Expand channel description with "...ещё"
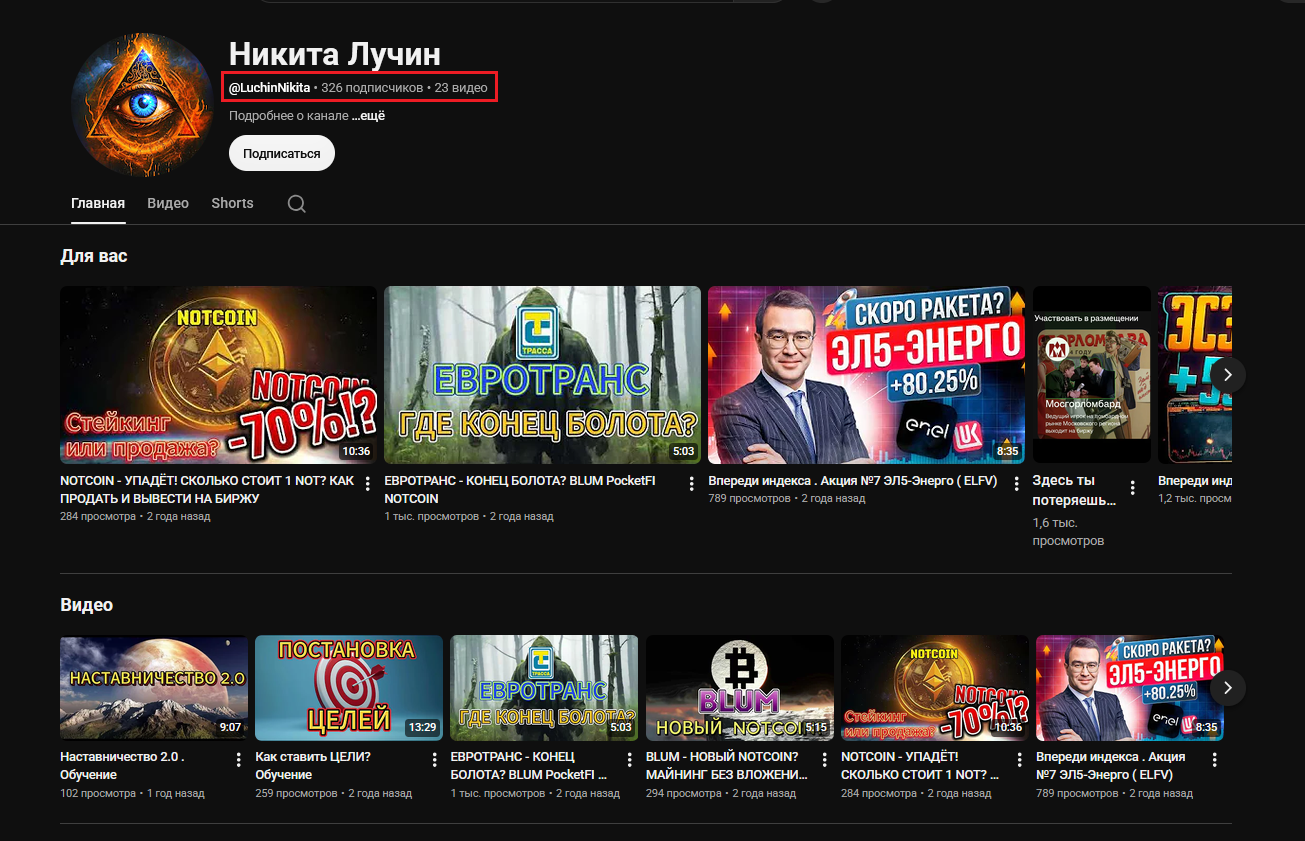This screenshot has height=841, width=1305. (x=368, y=116)
